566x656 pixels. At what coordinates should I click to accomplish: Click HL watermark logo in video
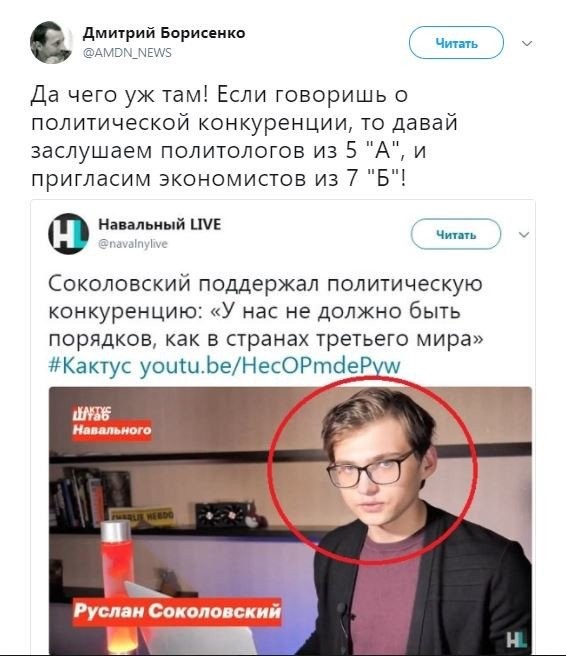point(516,640)
